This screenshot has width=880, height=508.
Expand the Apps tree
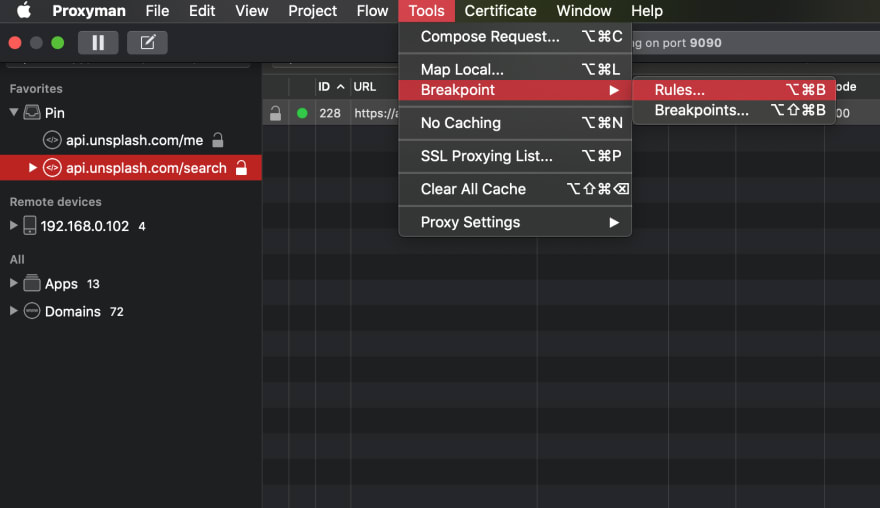coord(13,283)
